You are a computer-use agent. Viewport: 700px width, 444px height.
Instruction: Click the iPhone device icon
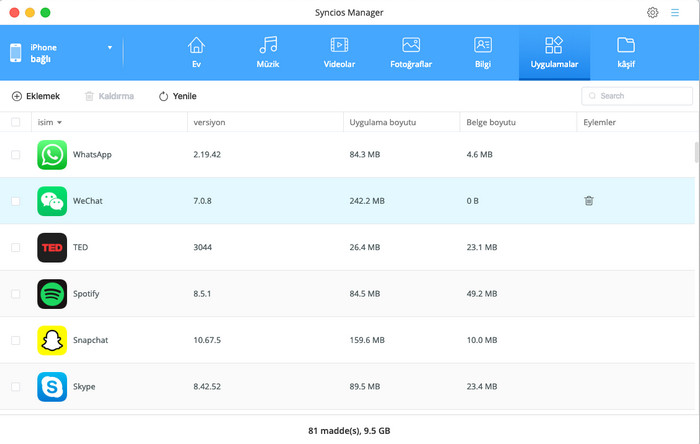click(x=16, y=53)
